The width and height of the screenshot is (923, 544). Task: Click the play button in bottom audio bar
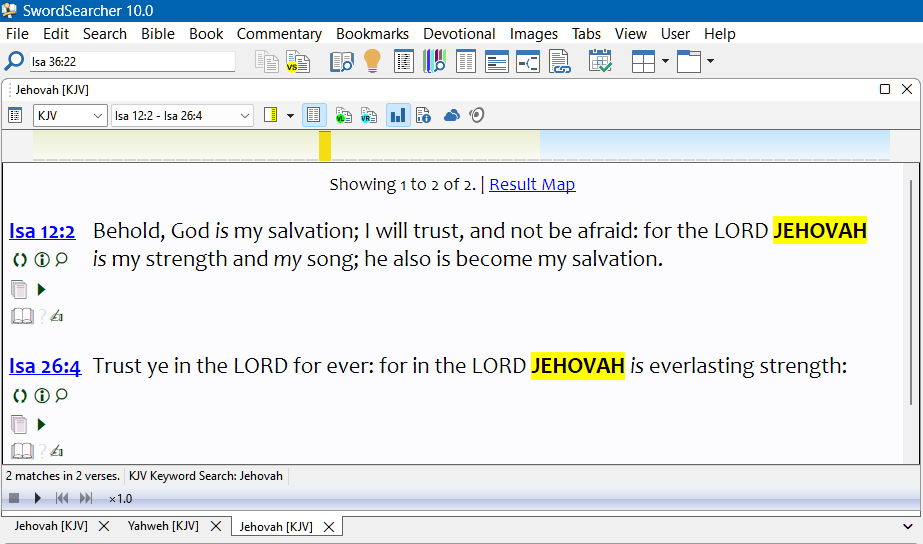click(38, 498)
